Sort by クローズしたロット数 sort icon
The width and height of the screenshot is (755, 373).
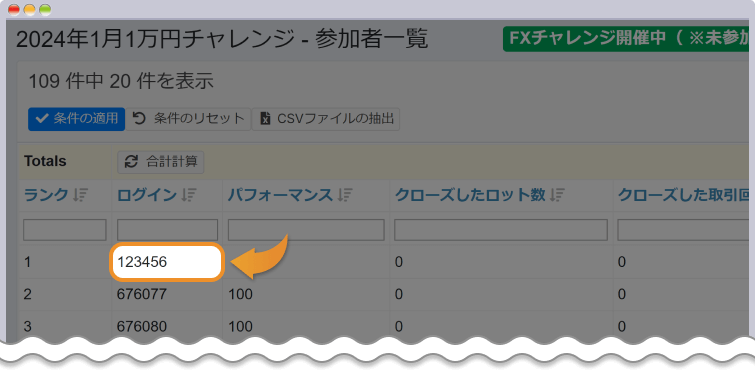pyautogui.click(x=557, y=195)
